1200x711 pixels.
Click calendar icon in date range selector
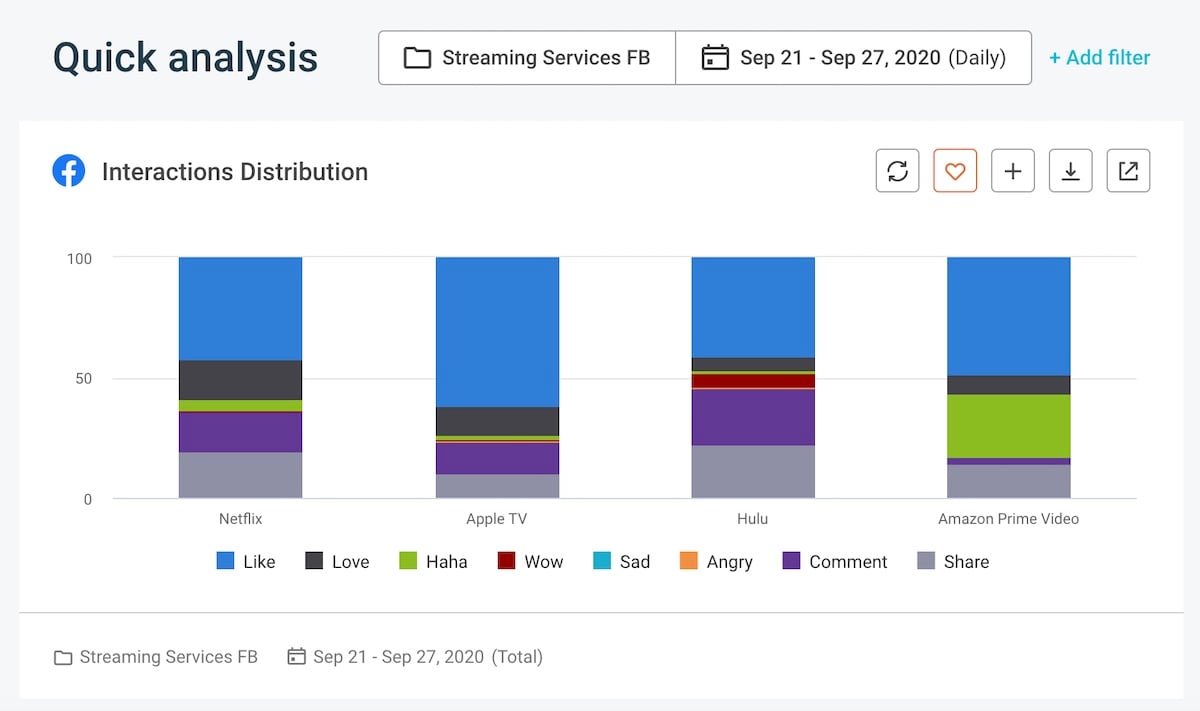coord(715,57)
